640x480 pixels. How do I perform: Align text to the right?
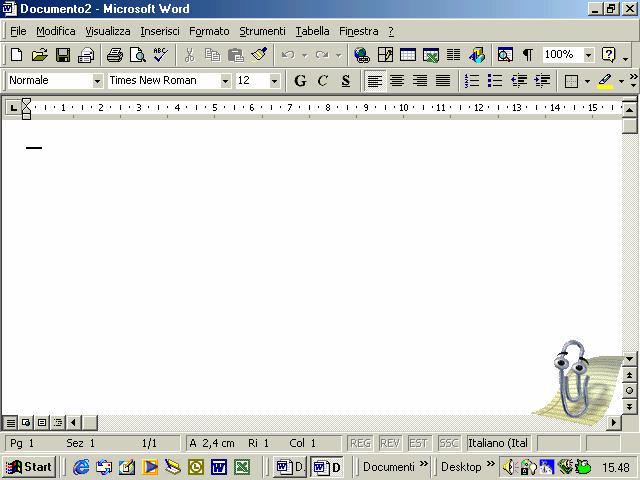click(x=420, y=81)
